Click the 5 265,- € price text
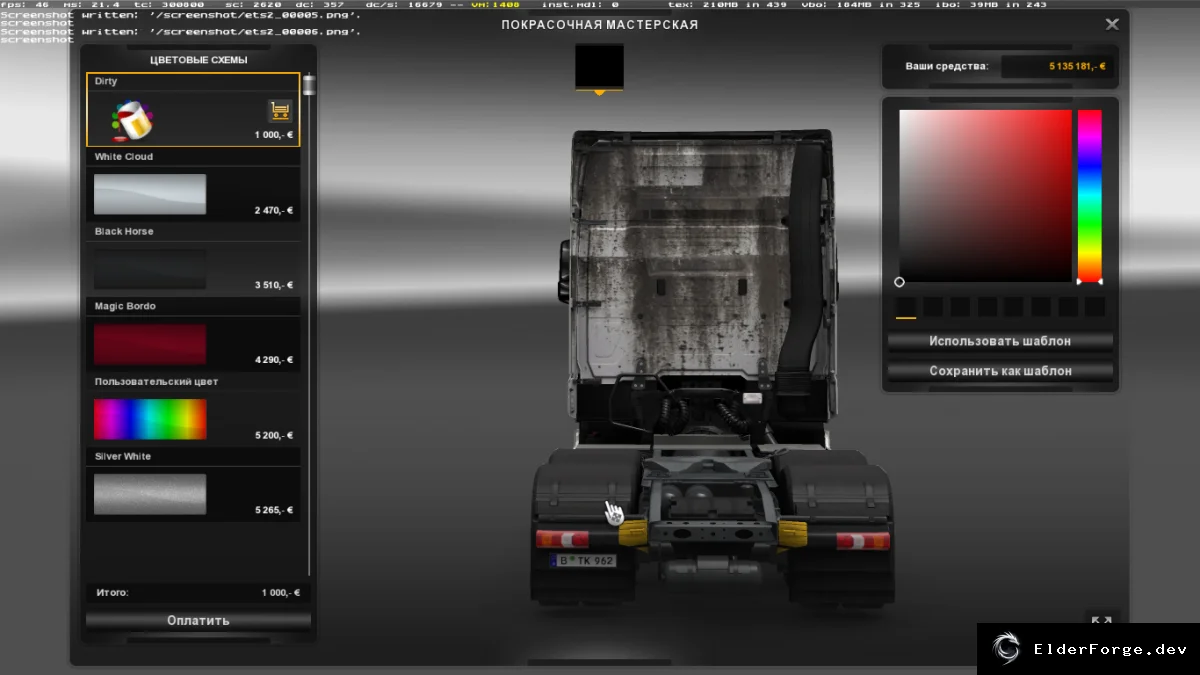The image size is (1200, 675). click(274, 510)
